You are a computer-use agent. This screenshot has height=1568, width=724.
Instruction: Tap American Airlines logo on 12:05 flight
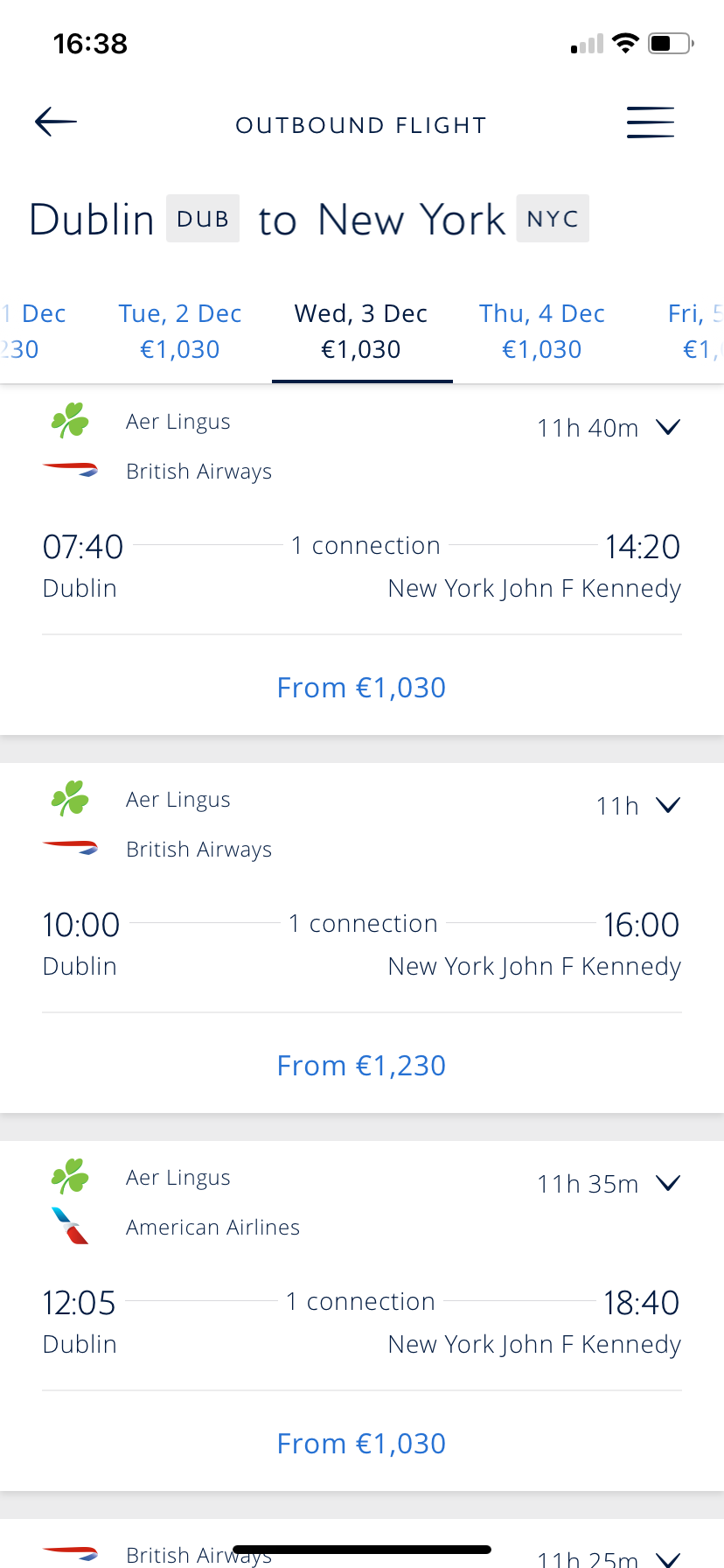click(x=70, y=1226)
